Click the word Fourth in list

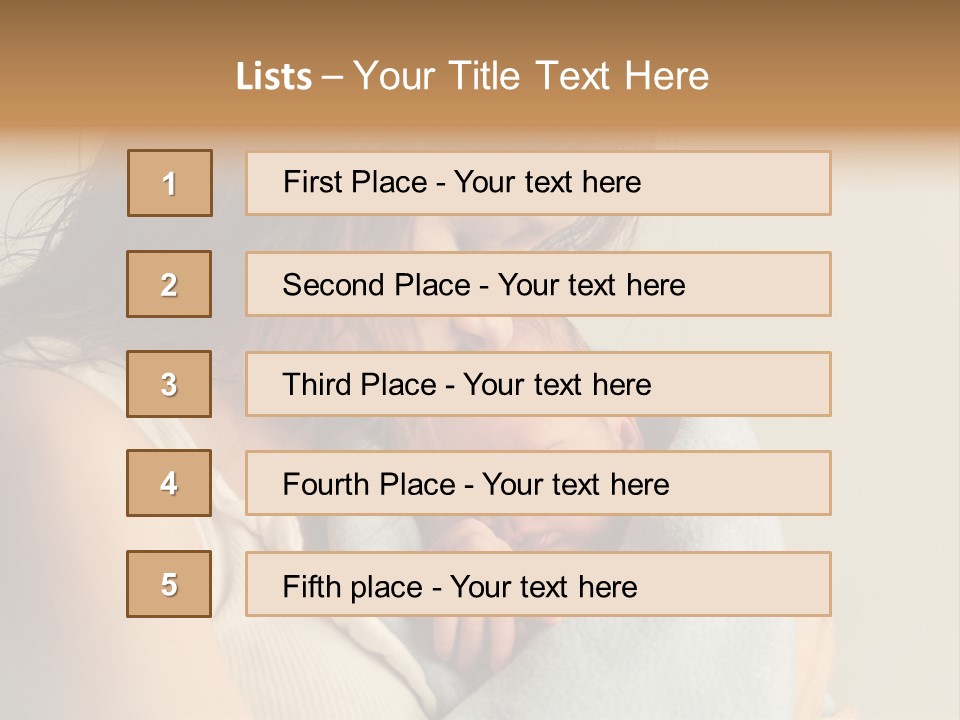[x=325, y=484]
